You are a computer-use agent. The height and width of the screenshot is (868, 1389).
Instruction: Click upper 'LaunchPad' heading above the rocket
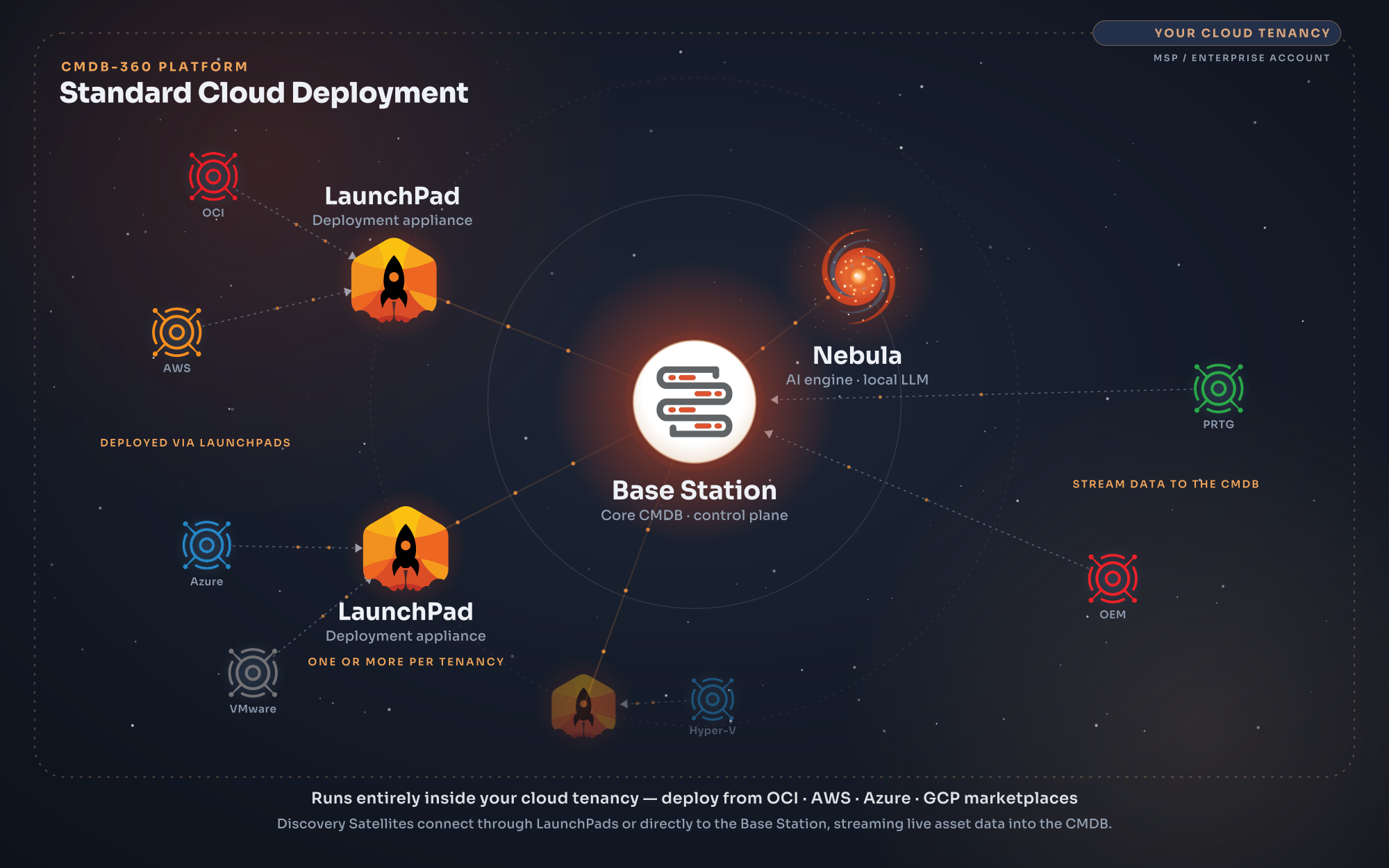392,196
